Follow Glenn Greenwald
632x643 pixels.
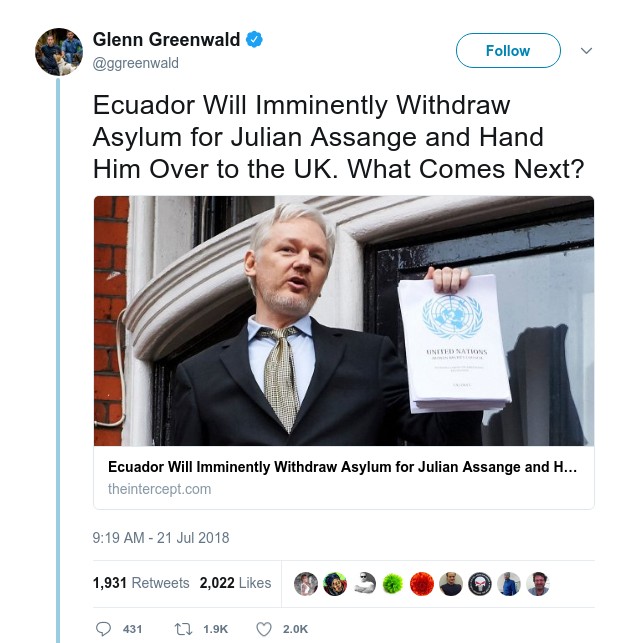[508, 50]
